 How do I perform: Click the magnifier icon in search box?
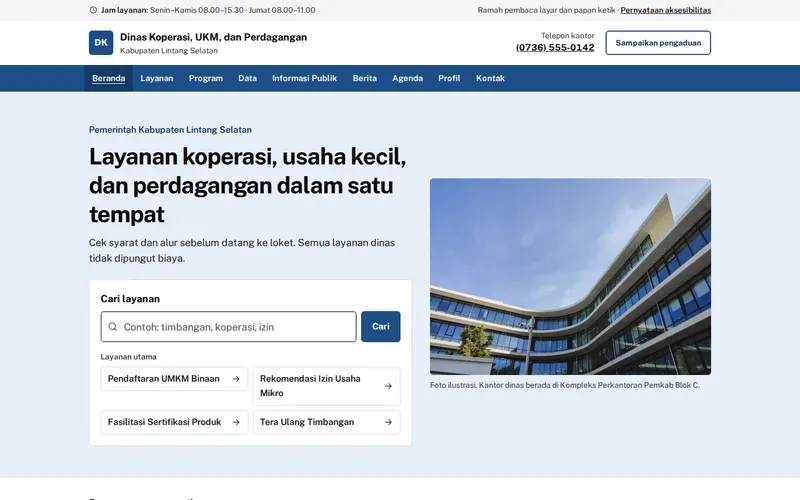point(113,327)
